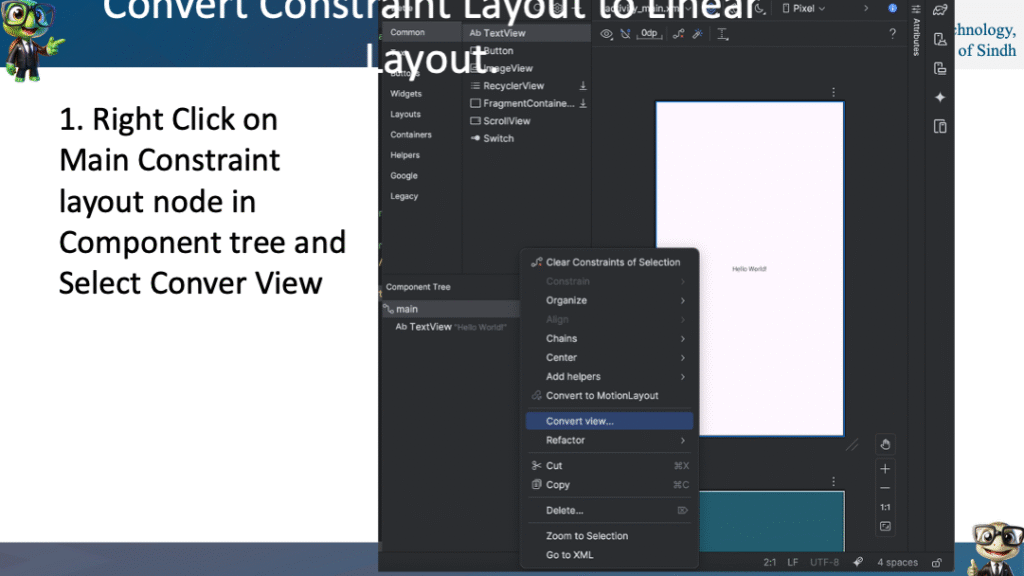Click the sparkle AI icon in right sidebar

point(940,97)
